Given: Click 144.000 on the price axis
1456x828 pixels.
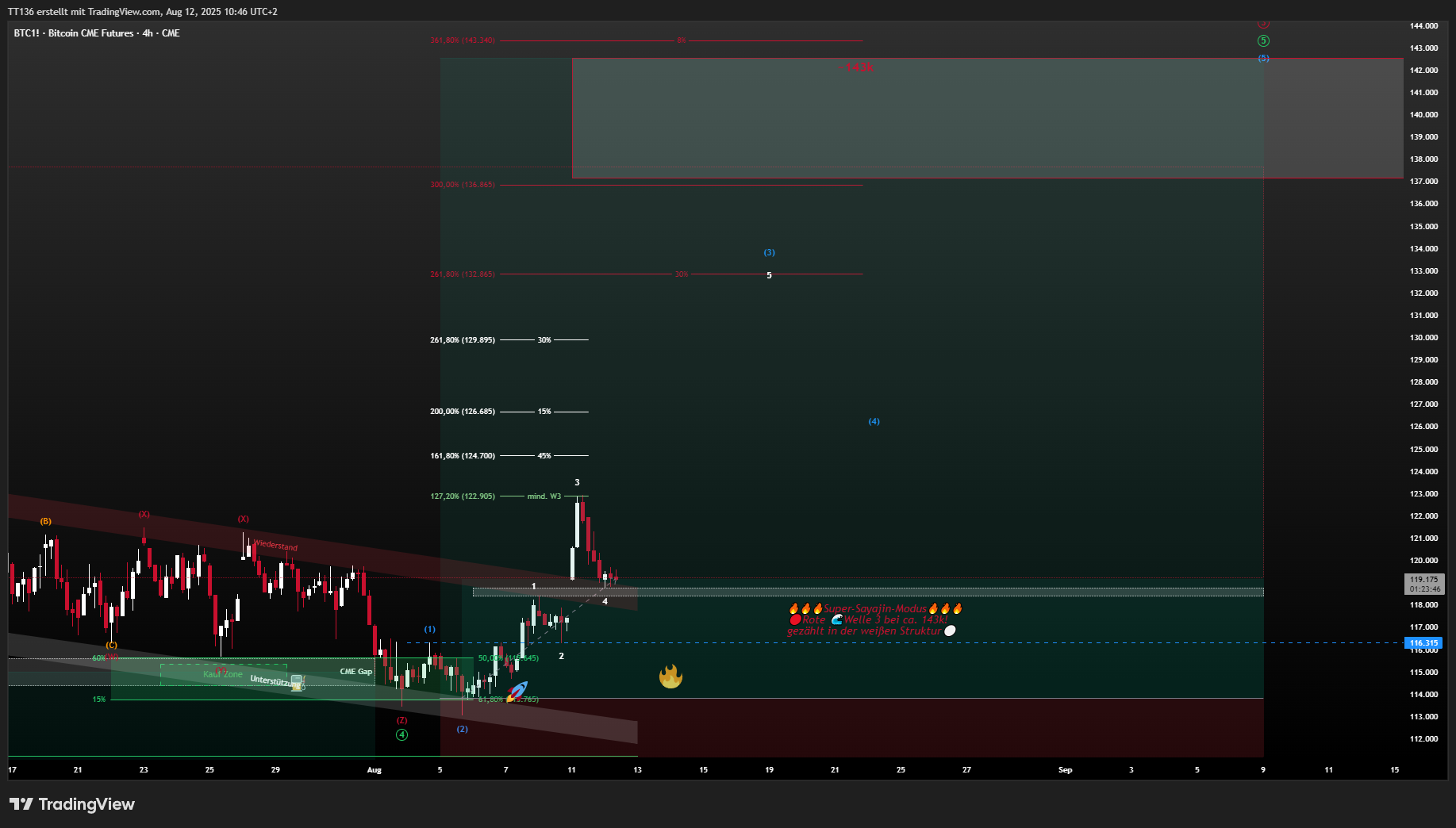Looking at the screenshot, I should tap(1423, 25).
